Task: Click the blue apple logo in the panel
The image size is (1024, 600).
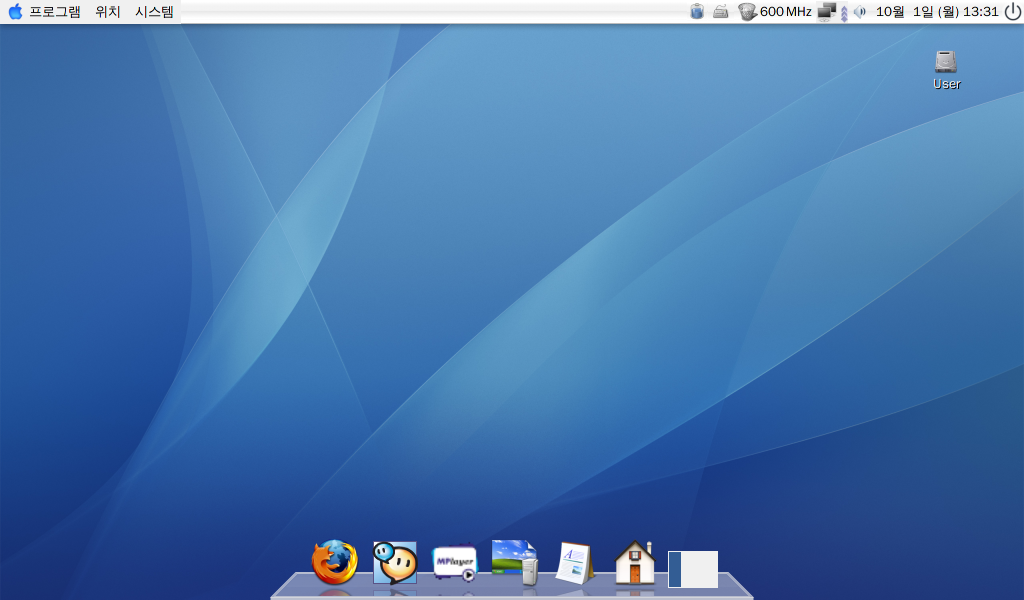Action: pyautogui.click(x=15, y=11)
